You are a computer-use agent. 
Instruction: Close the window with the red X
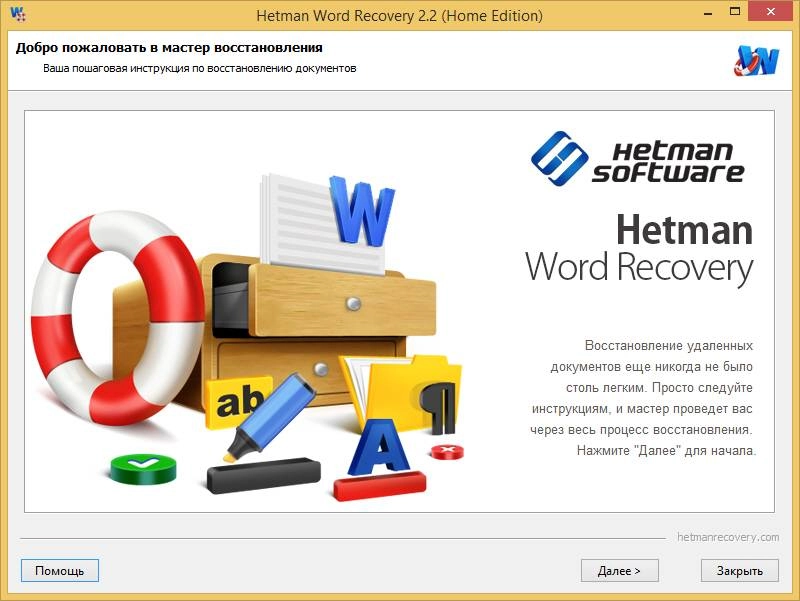tap(771, 12)
